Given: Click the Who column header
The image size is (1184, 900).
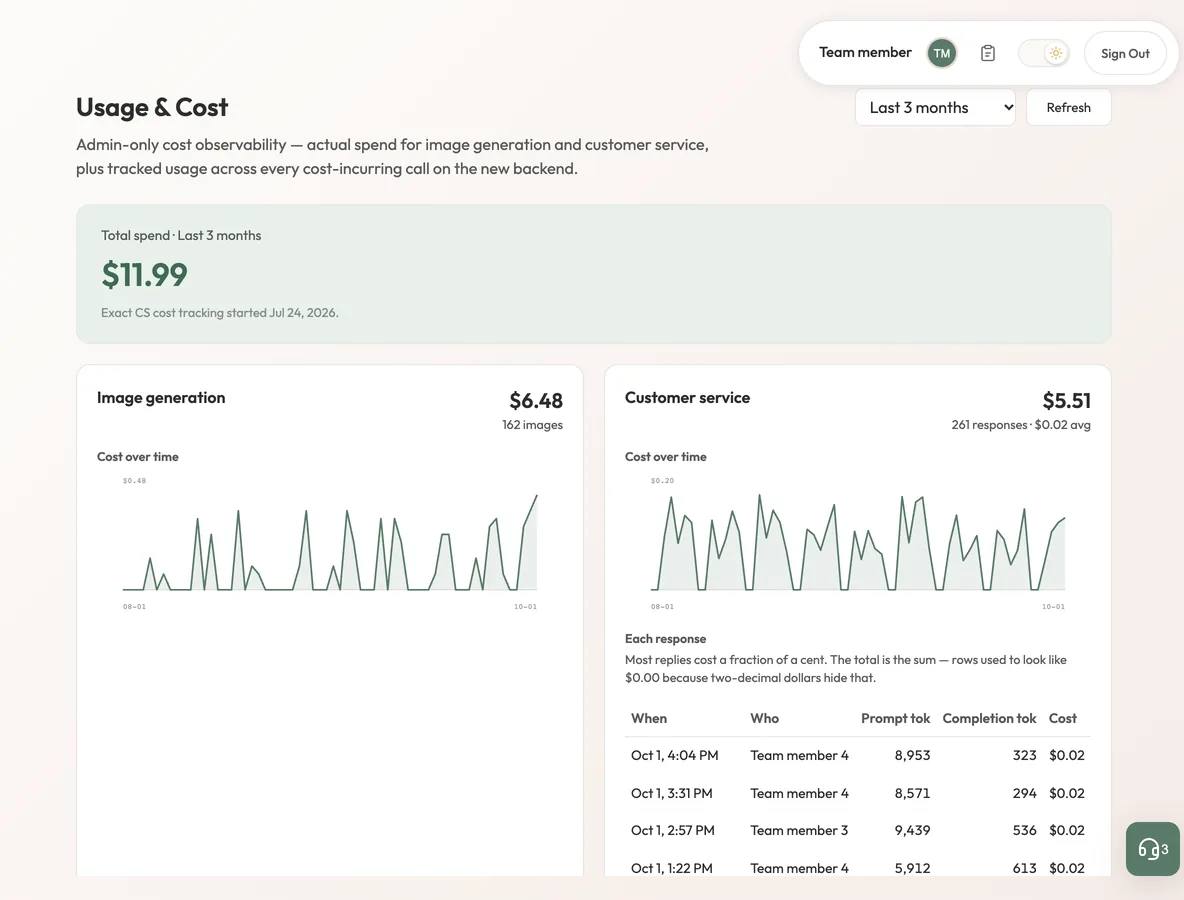Looking at the screenshot, I should click(764, 718).
